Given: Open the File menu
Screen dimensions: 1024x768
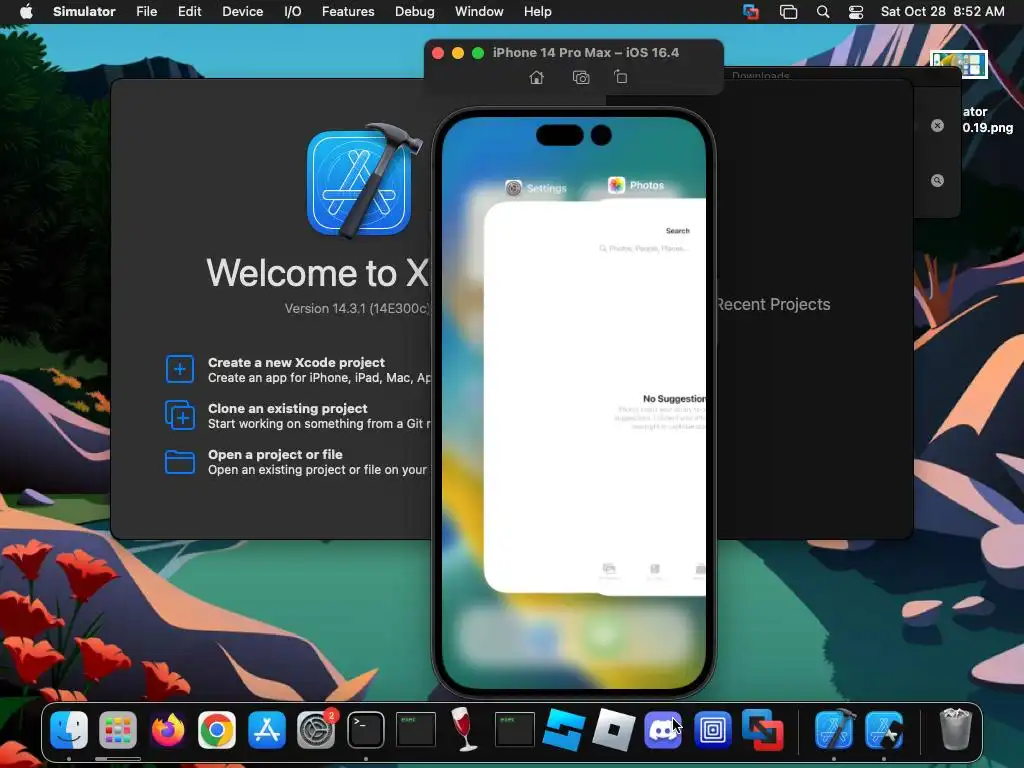Looking at the screenshot, I should (x=146, y=12).
